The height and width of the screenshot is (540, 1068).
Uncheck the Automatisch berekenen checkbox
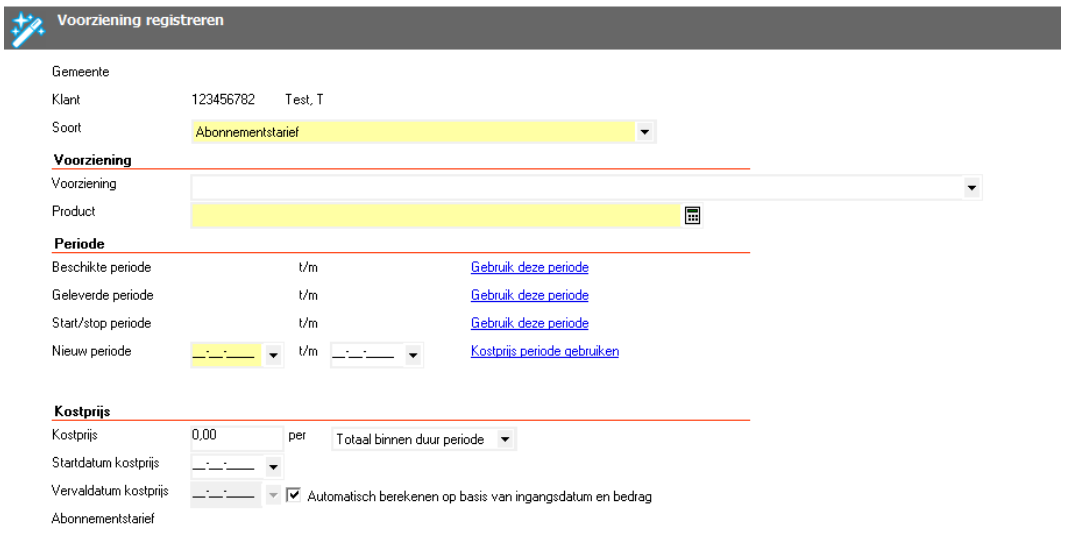[x=294, y=494]
